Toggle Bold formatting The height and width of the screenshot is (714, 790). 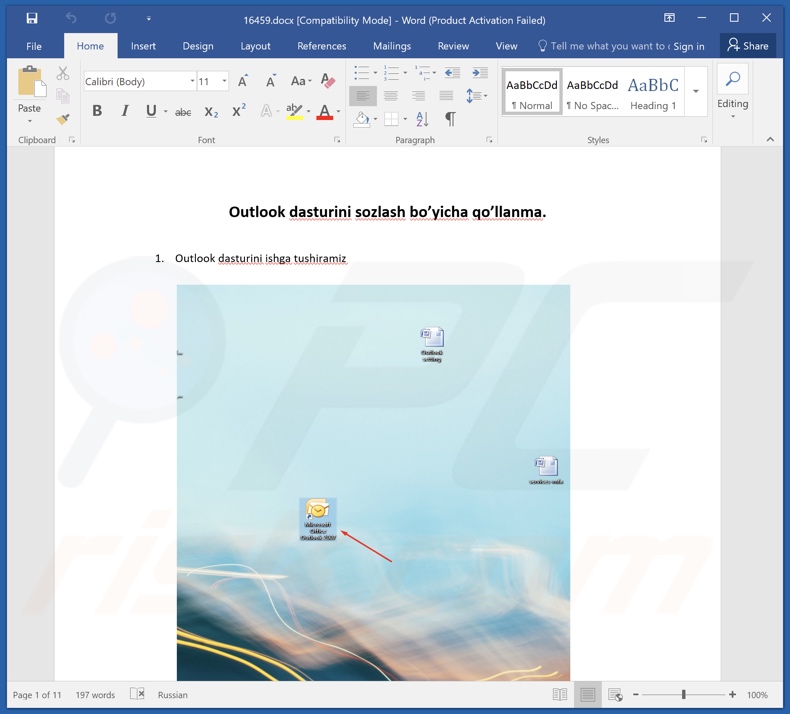[97, 111]
